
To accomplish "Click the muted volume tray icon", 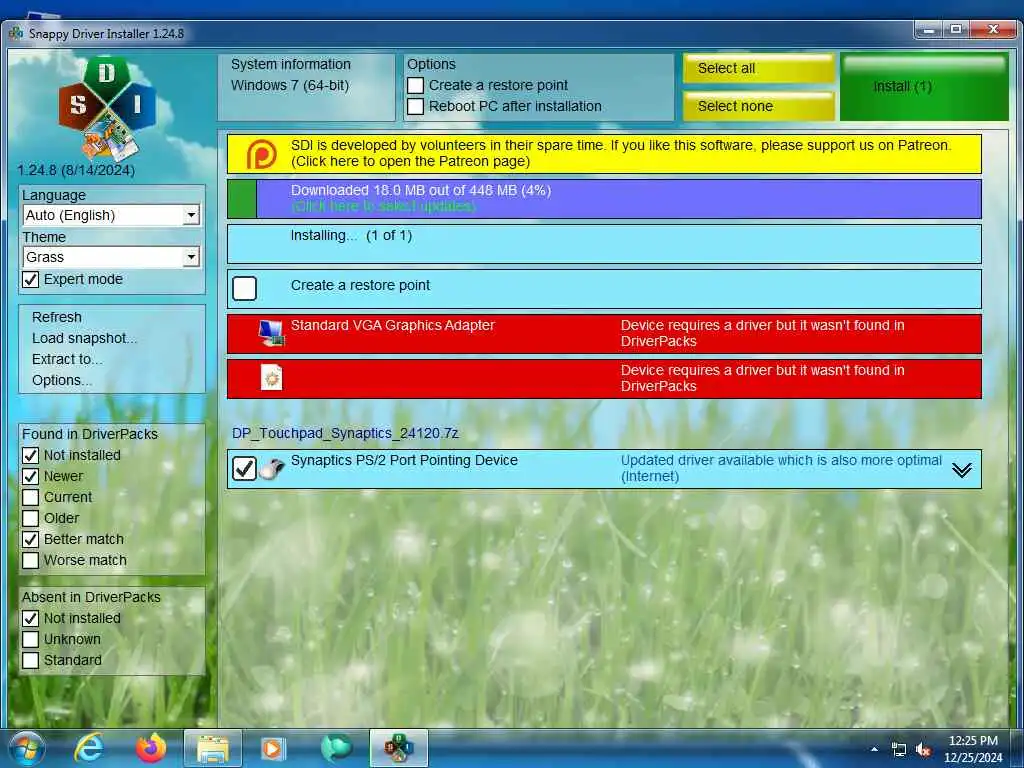I will [923, 750].
